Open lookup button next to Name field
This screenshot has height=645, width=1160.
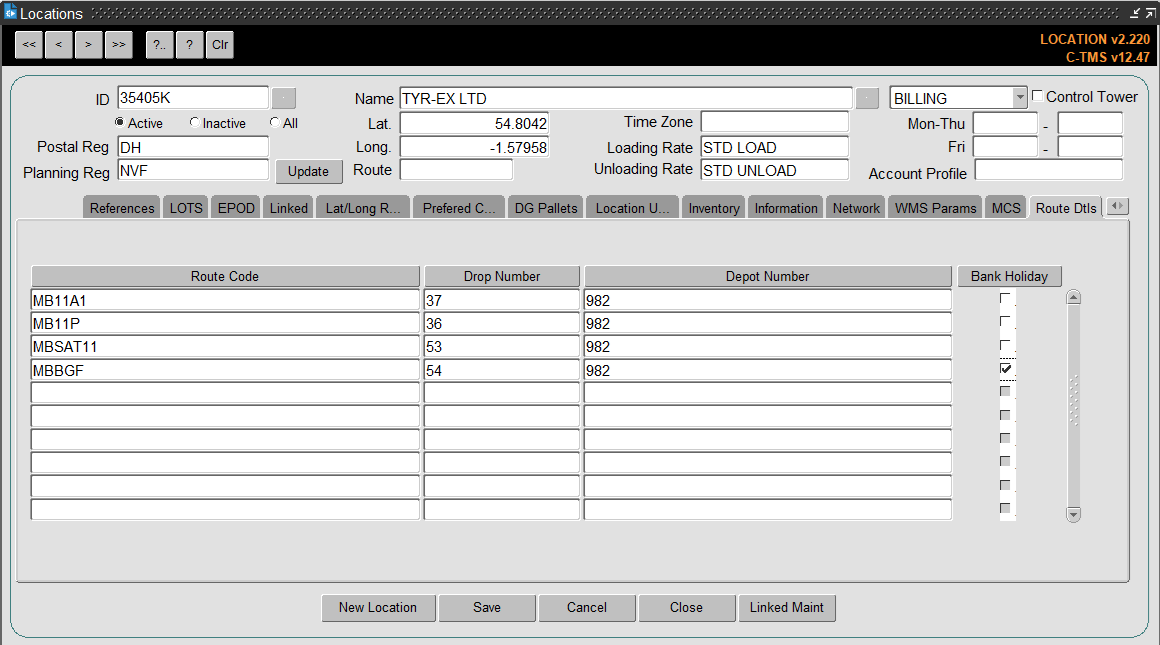(x=867, y=98)
